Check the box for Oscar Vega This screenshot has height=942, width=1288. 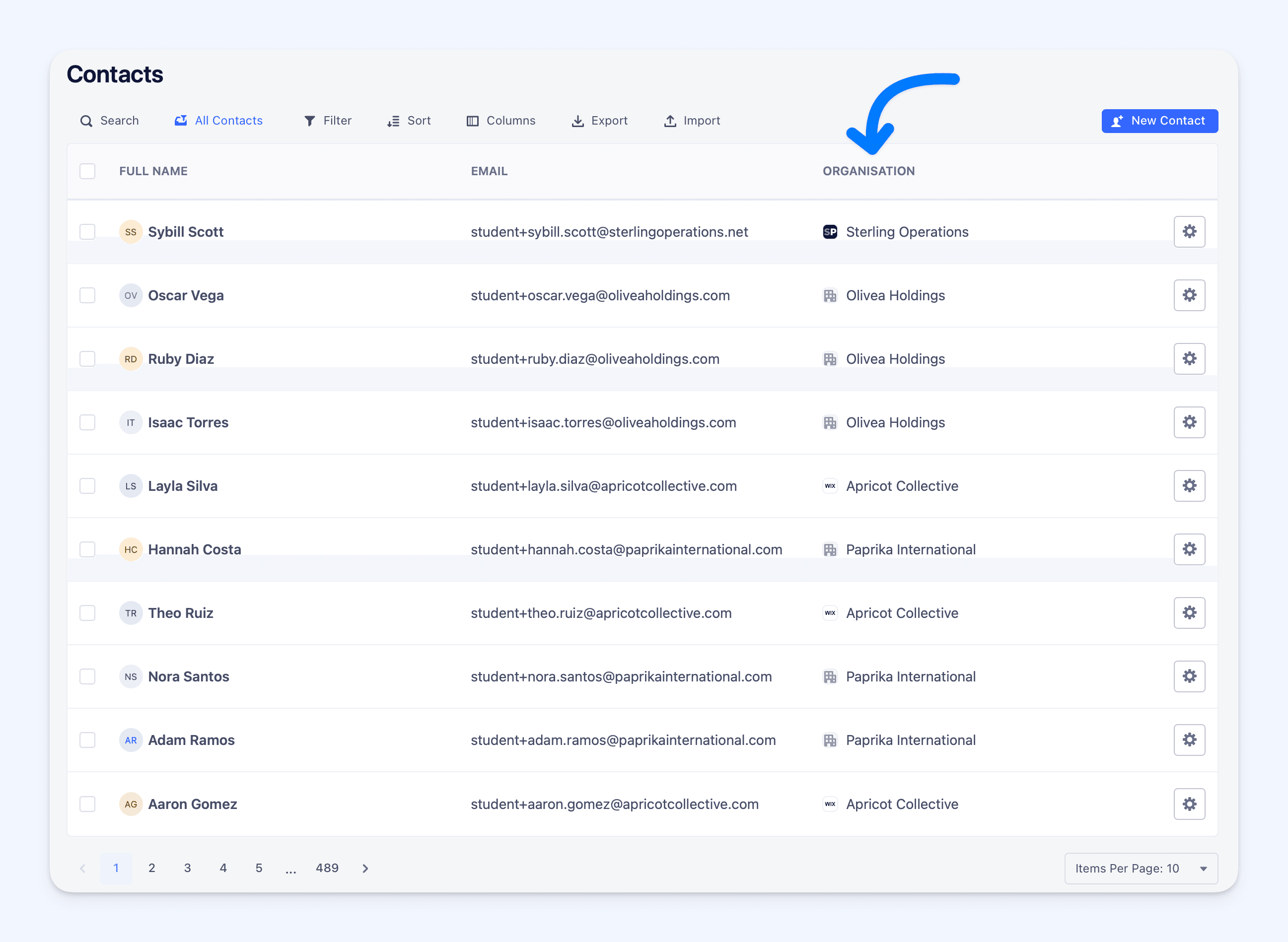click(87, 295)
